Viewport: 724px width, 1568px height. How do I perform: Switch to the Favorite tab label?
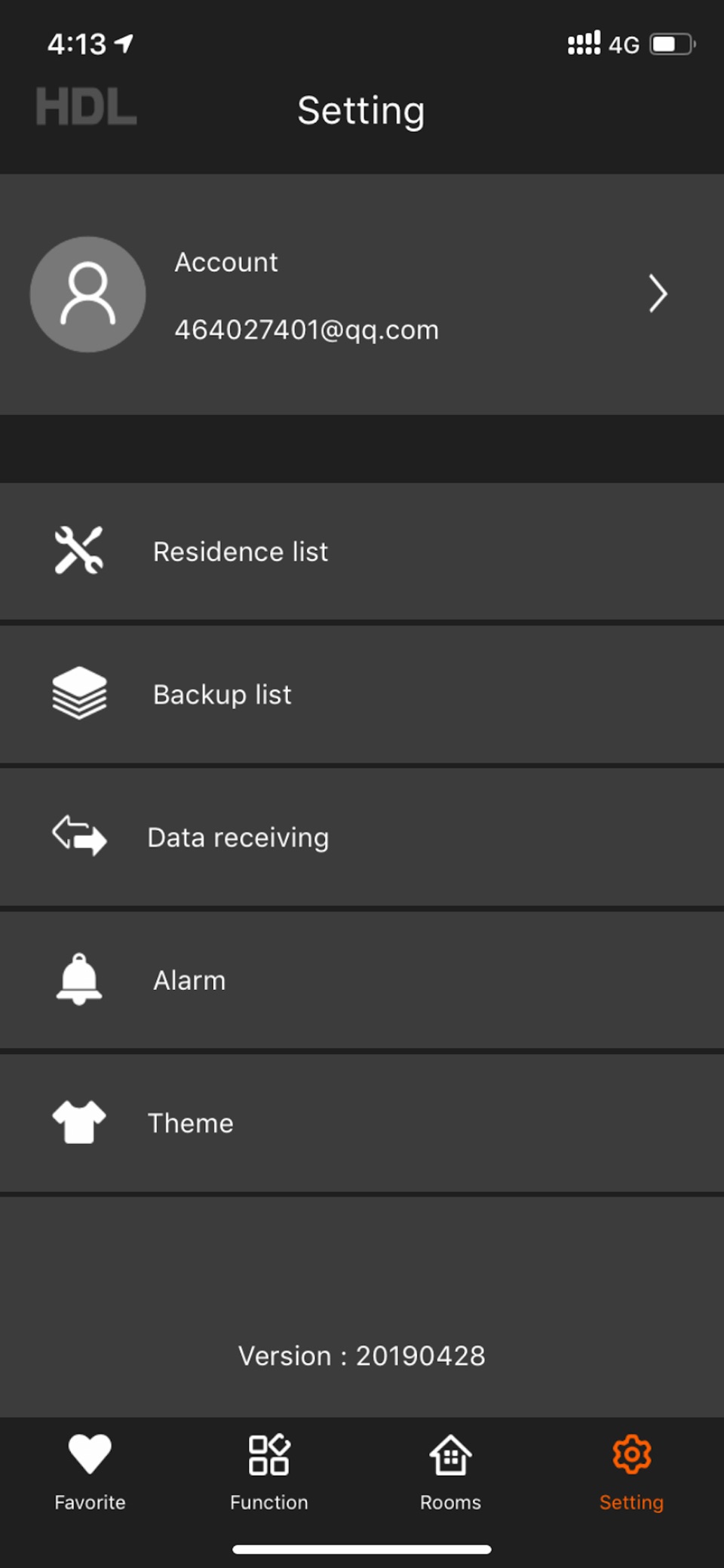point(90,1502)
